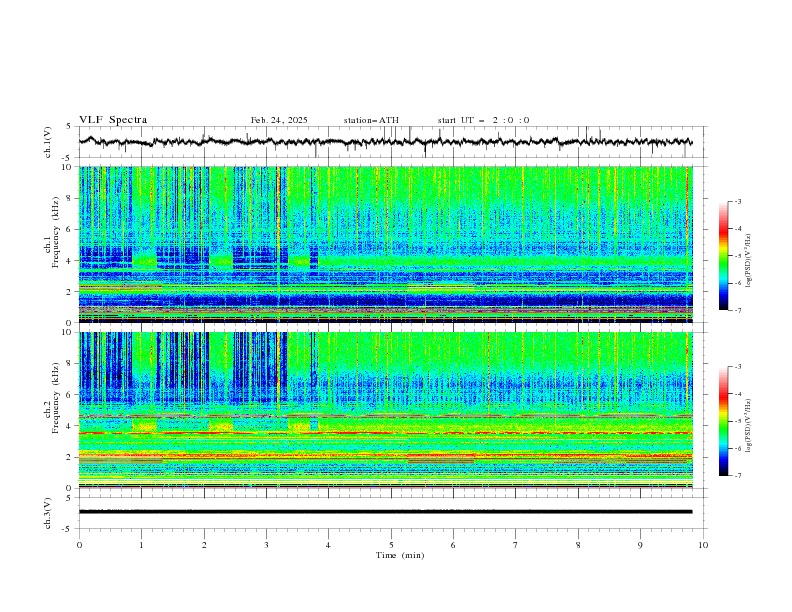Click inside the ch.1 spectrogram panel
The width and height of the screenshot is (792, 612).
pos(386,244)
